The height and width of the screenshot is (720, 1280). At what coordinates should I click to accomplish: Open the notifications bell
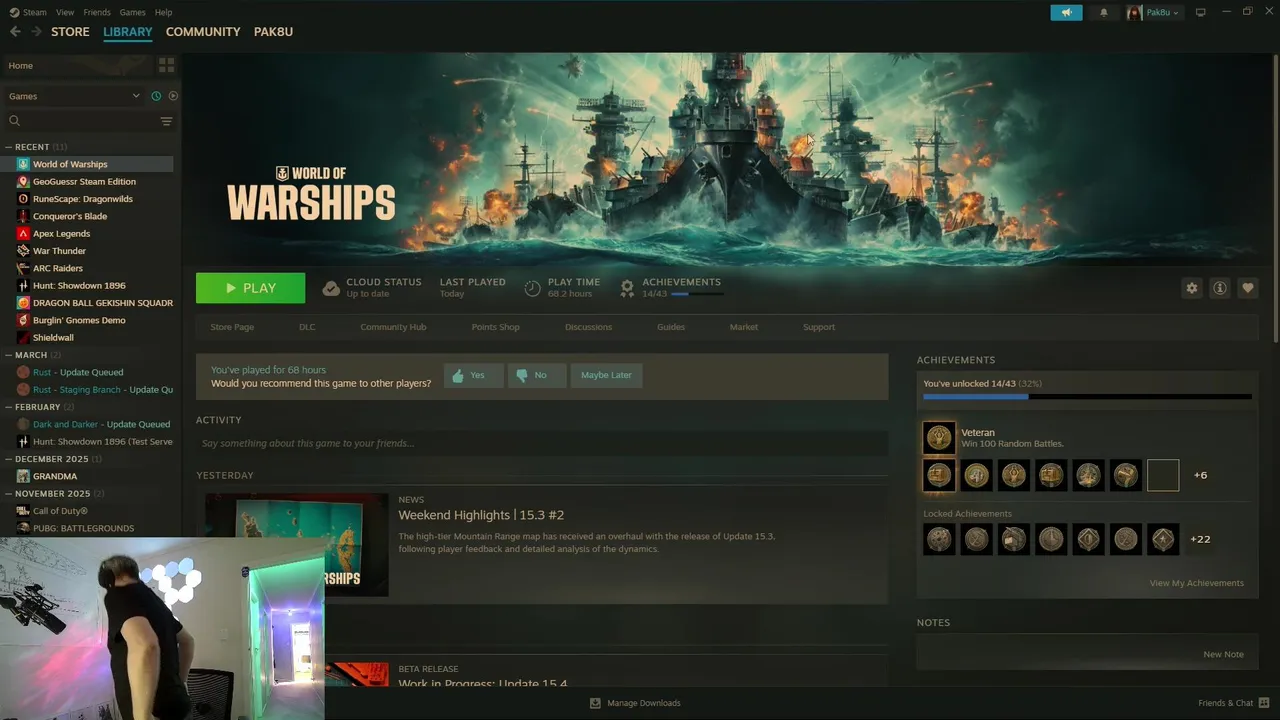(1104, 12)
